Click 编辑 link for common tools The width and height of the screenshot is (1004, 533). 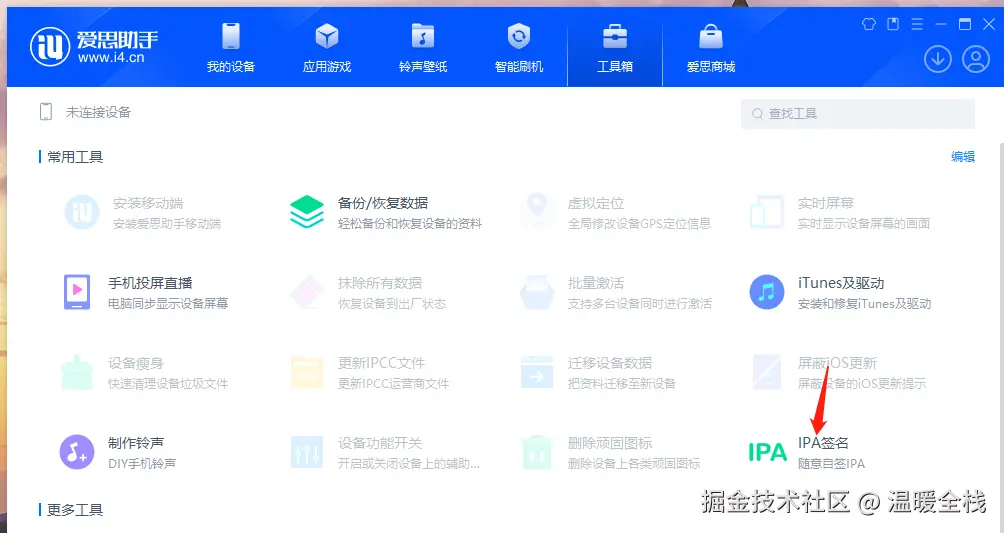[x=962, y=156]
